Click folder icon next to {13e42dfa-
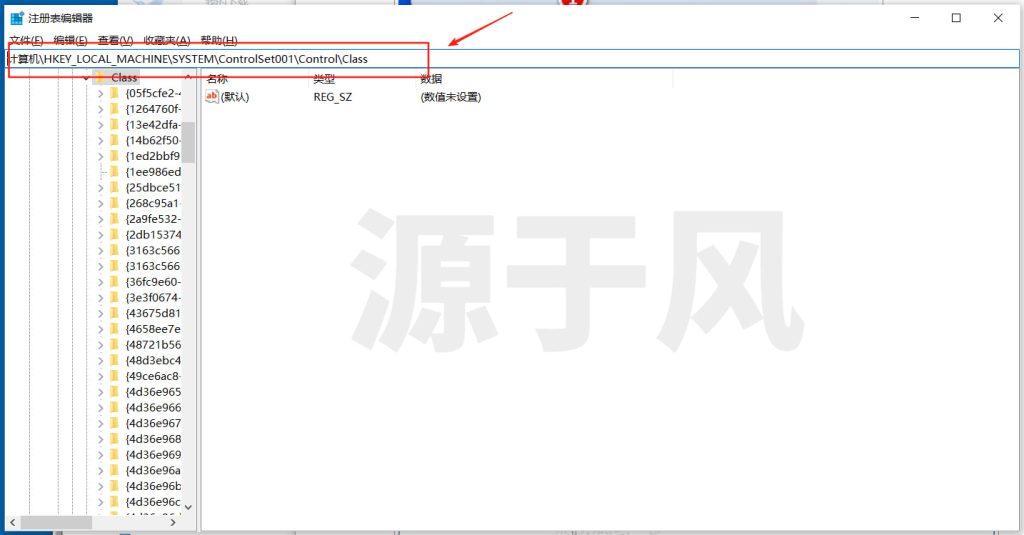 115,125
